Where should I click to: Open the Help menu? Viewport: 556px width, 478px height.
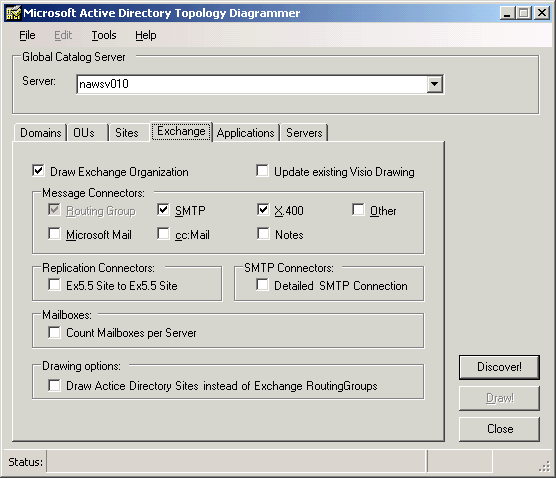pos(145,35)
